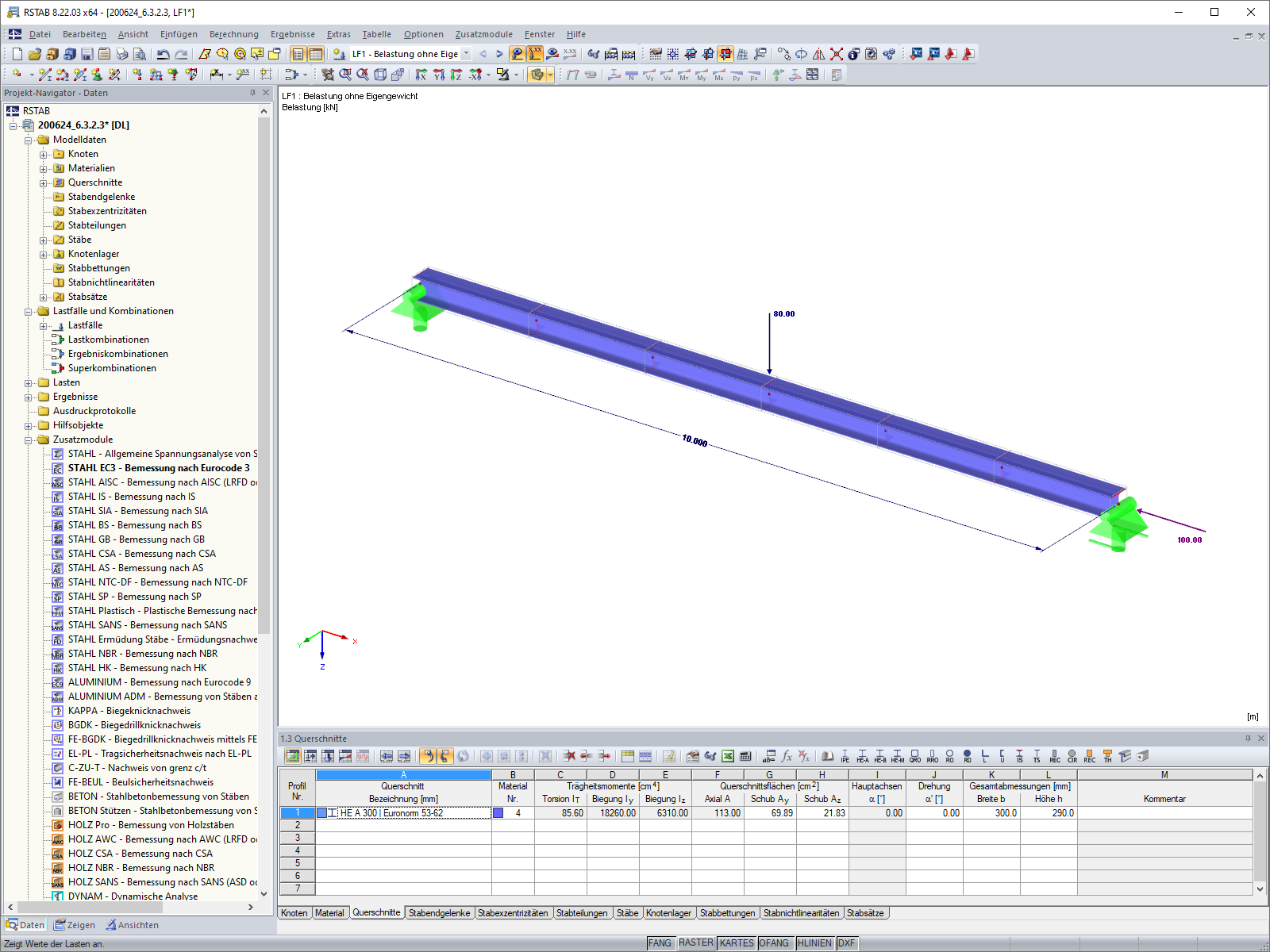Select the HE-A profile icon in table toolbar

pyautogui.click(x=862, y=756)
